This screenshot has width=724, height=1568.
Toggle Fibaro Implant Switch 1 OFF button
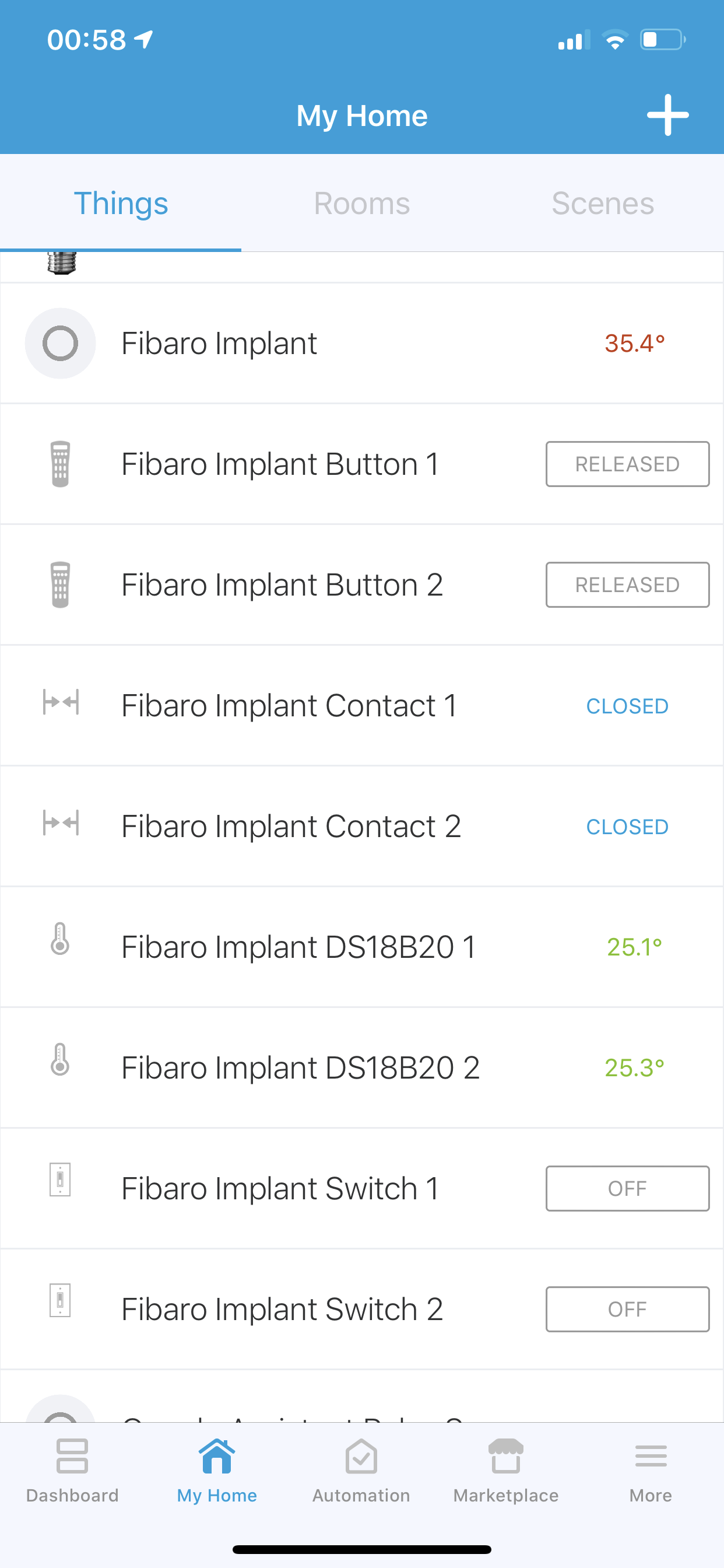pyautogui.click(x=627, y=1189)
